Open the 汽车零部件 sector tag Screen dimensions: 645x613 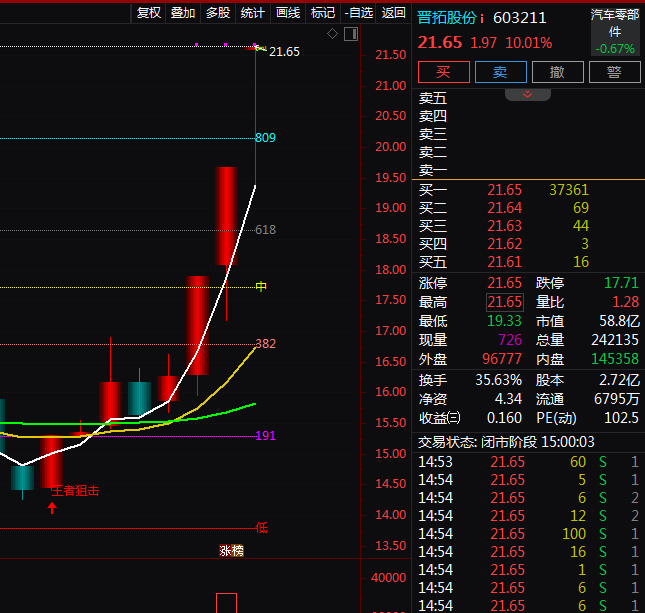click(x=615, y=32)
